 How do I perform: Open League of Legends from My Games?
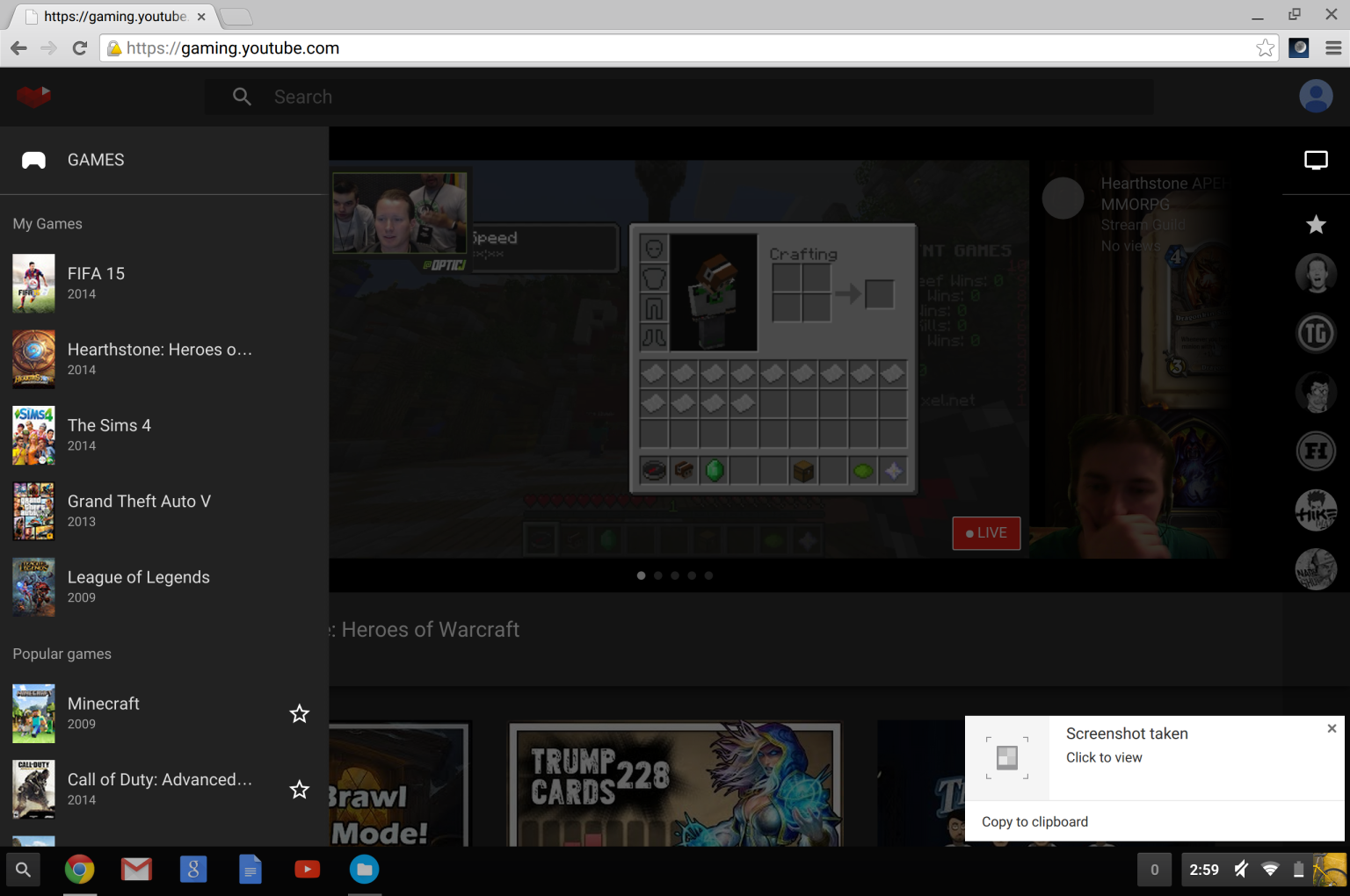click(138, 577)
